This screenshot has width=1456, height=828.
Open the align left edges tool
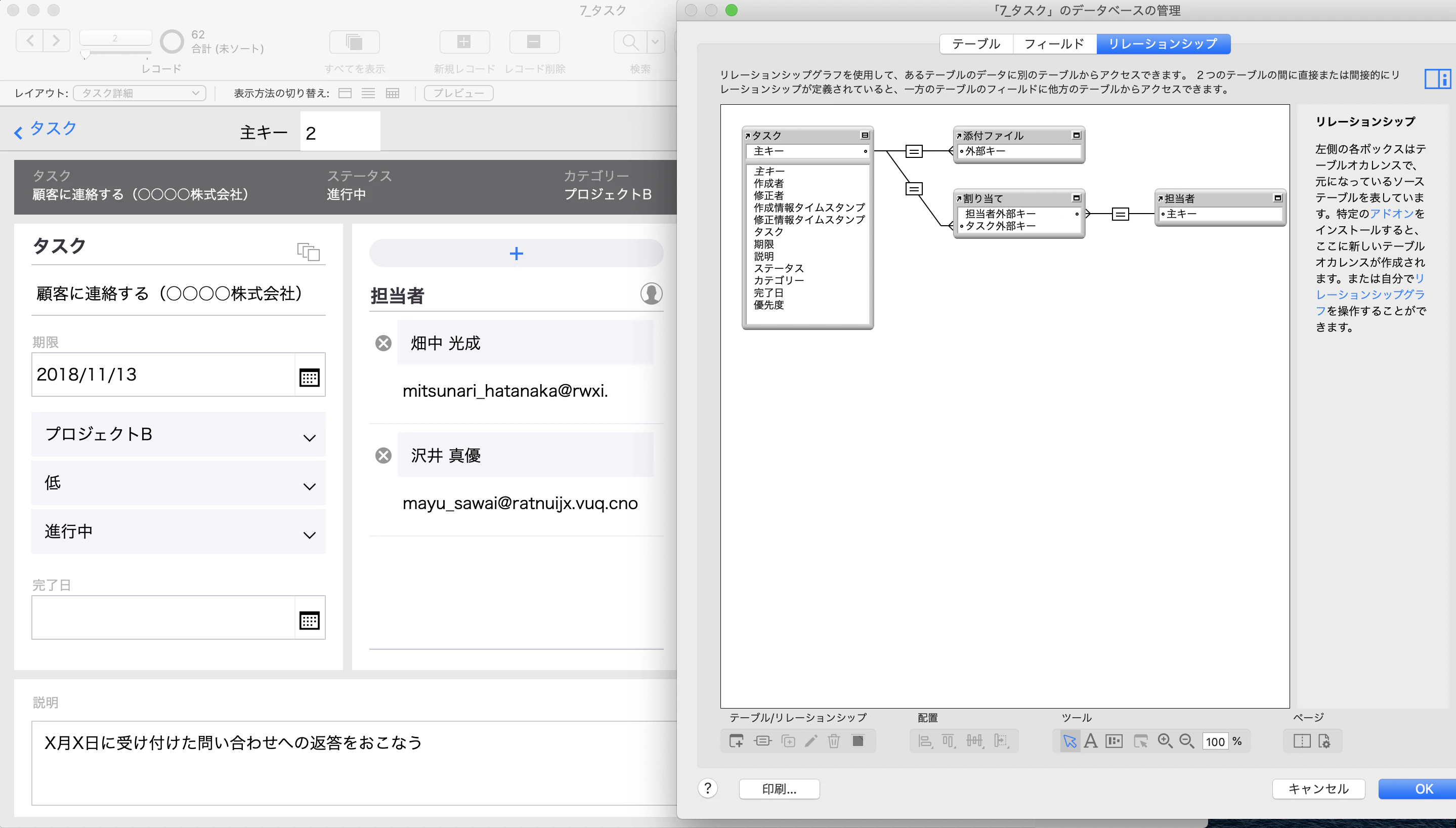tap(925, 741)
